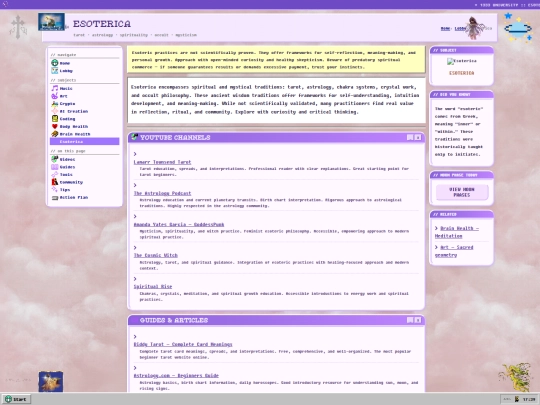Minimize the YouTube Channels panel

[x=410, y=137]
